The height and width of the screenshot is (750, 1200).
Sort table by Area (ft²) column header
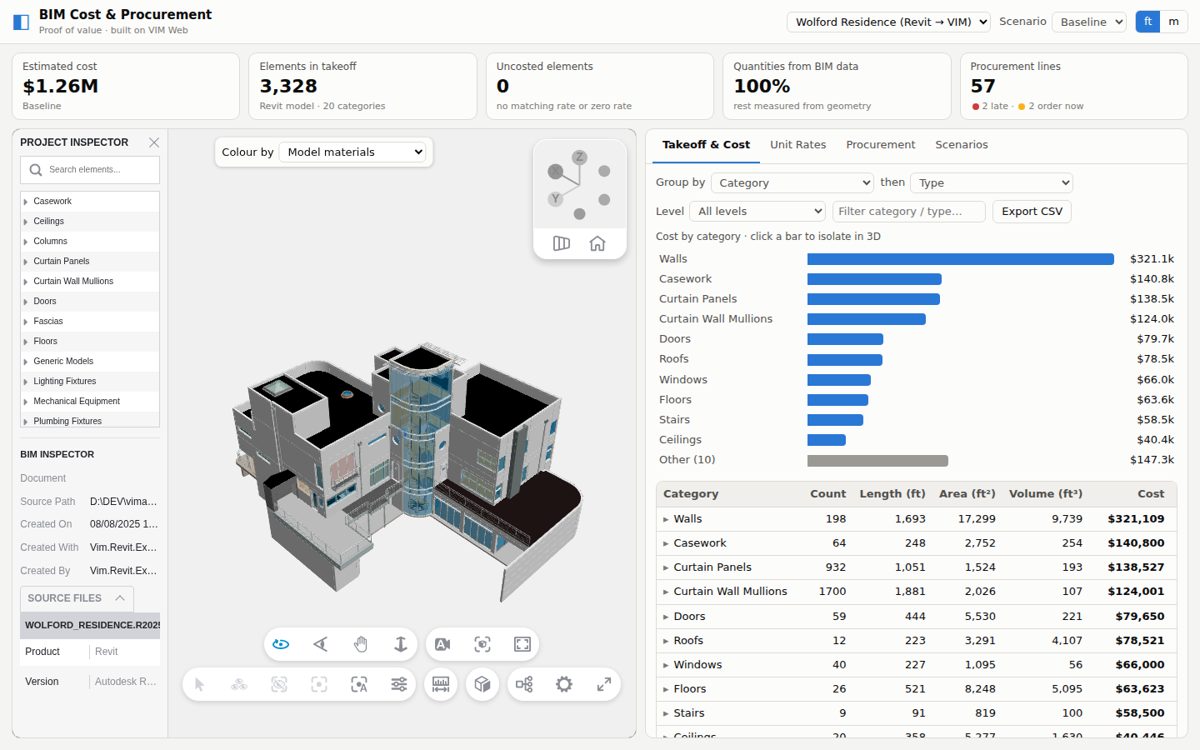pyautogui.click(x=967, y=494)
